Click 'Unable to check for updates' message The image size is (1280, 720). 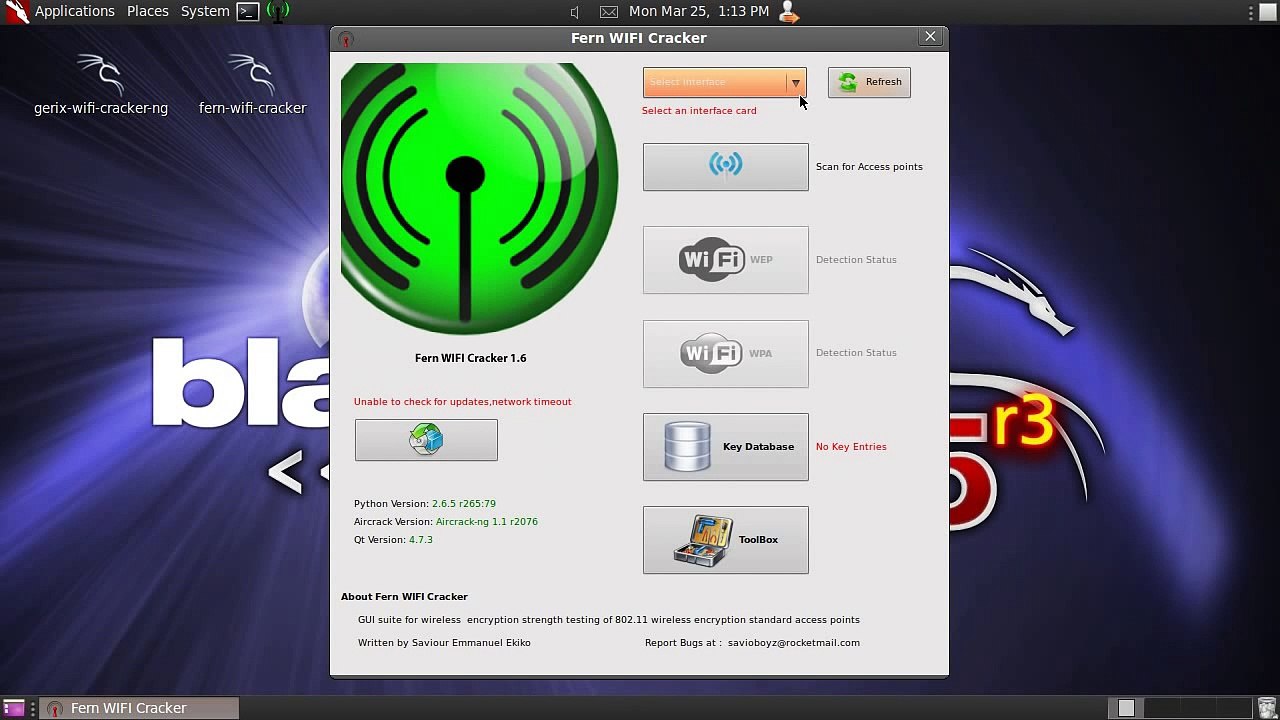pyautogui.click(x=462, y=402)
